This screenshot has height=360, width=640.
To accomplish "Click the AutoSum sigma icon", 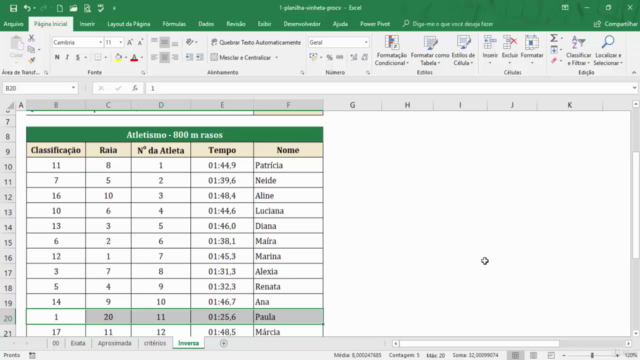I will coord(554,38).
